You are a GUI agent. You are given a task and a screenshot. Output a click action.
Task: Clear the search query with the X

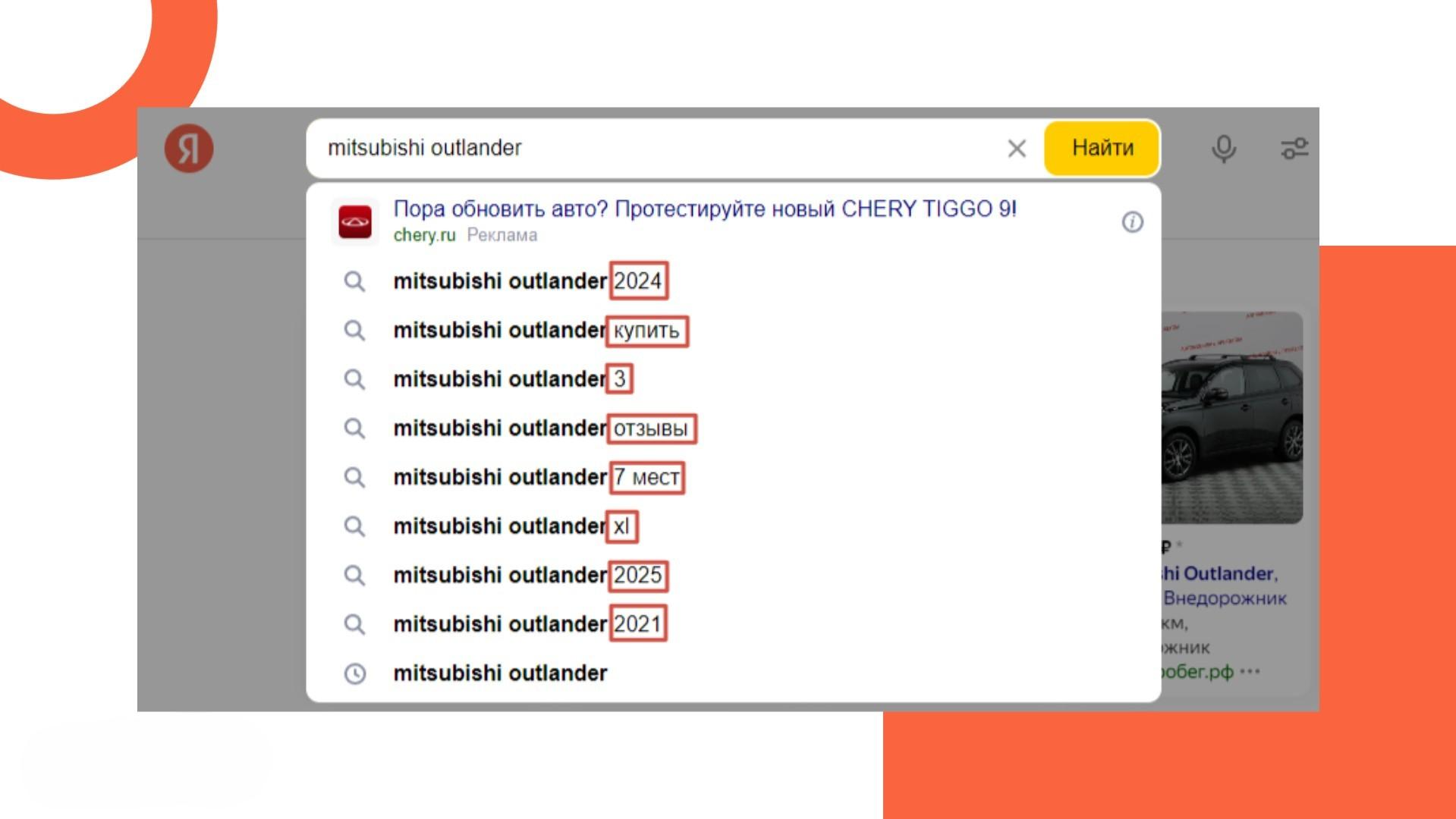[1017, 149]
